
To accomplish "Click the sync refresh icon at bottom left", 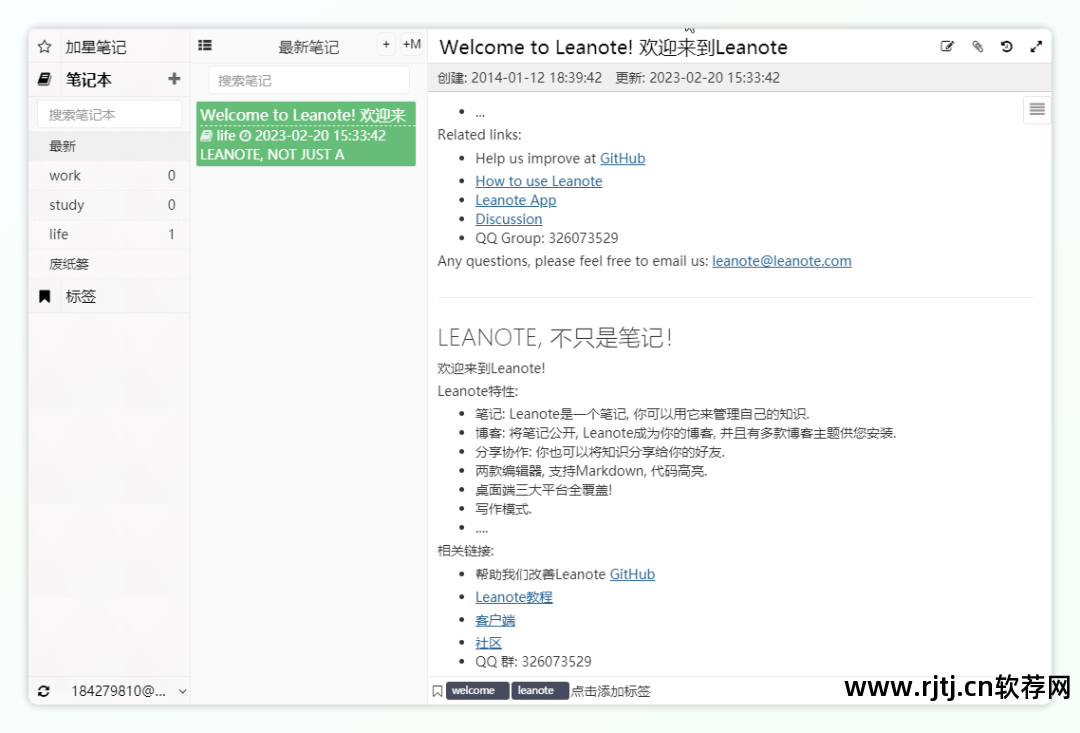I will click(43, 690).
